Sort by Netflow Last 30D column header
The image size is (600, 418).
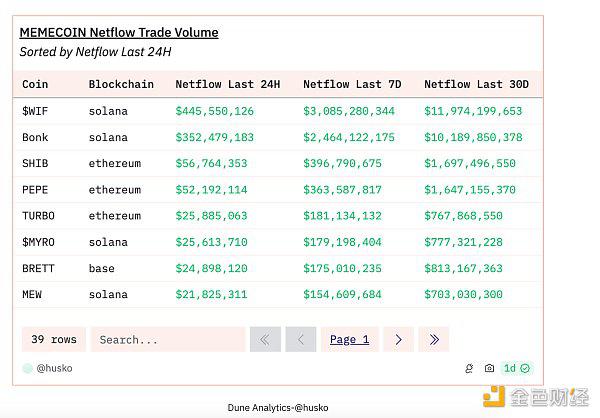tap(476, 84)
